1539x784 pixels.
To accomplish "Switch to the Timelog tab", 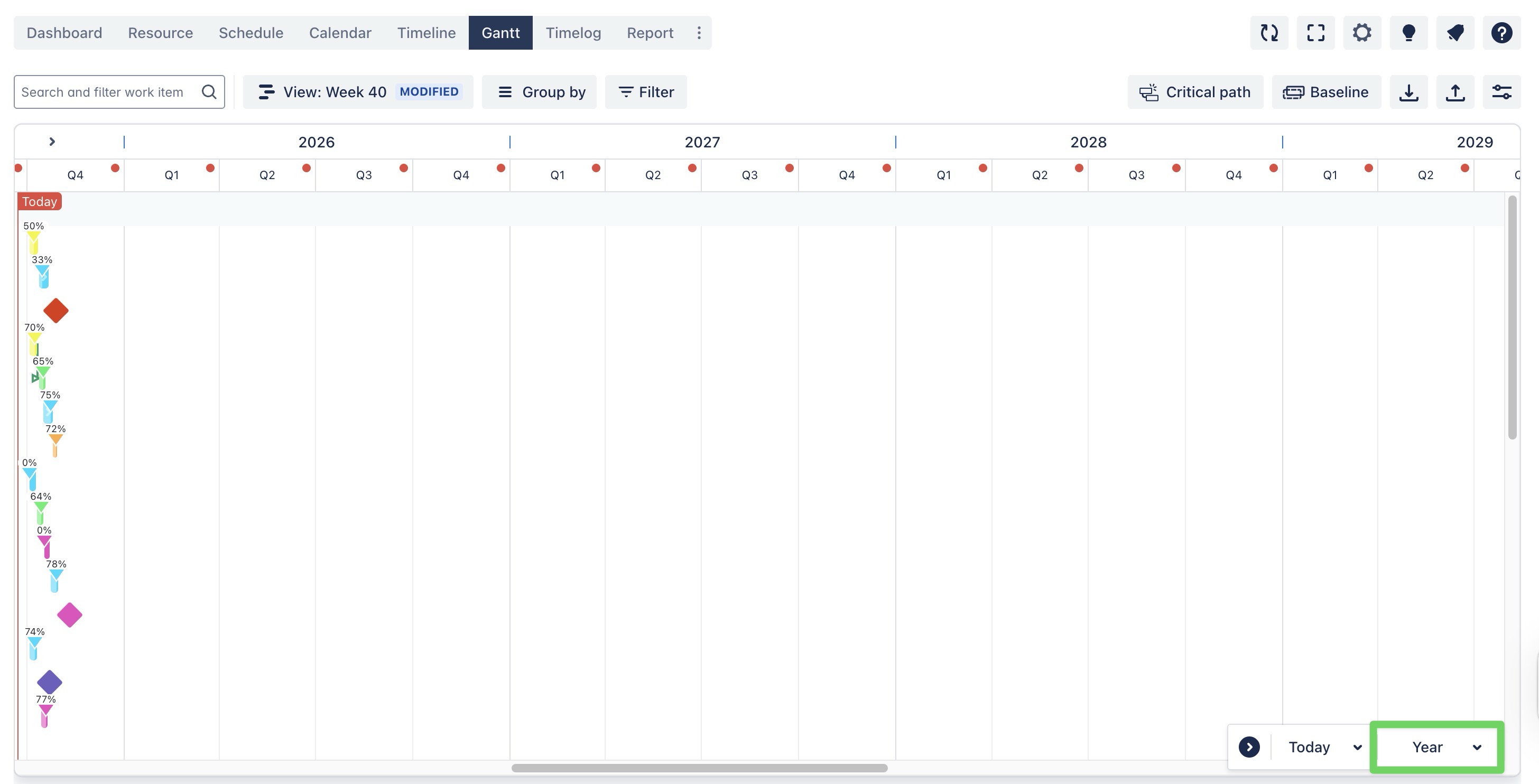I will pyautogui.click(x=573, y=33).
